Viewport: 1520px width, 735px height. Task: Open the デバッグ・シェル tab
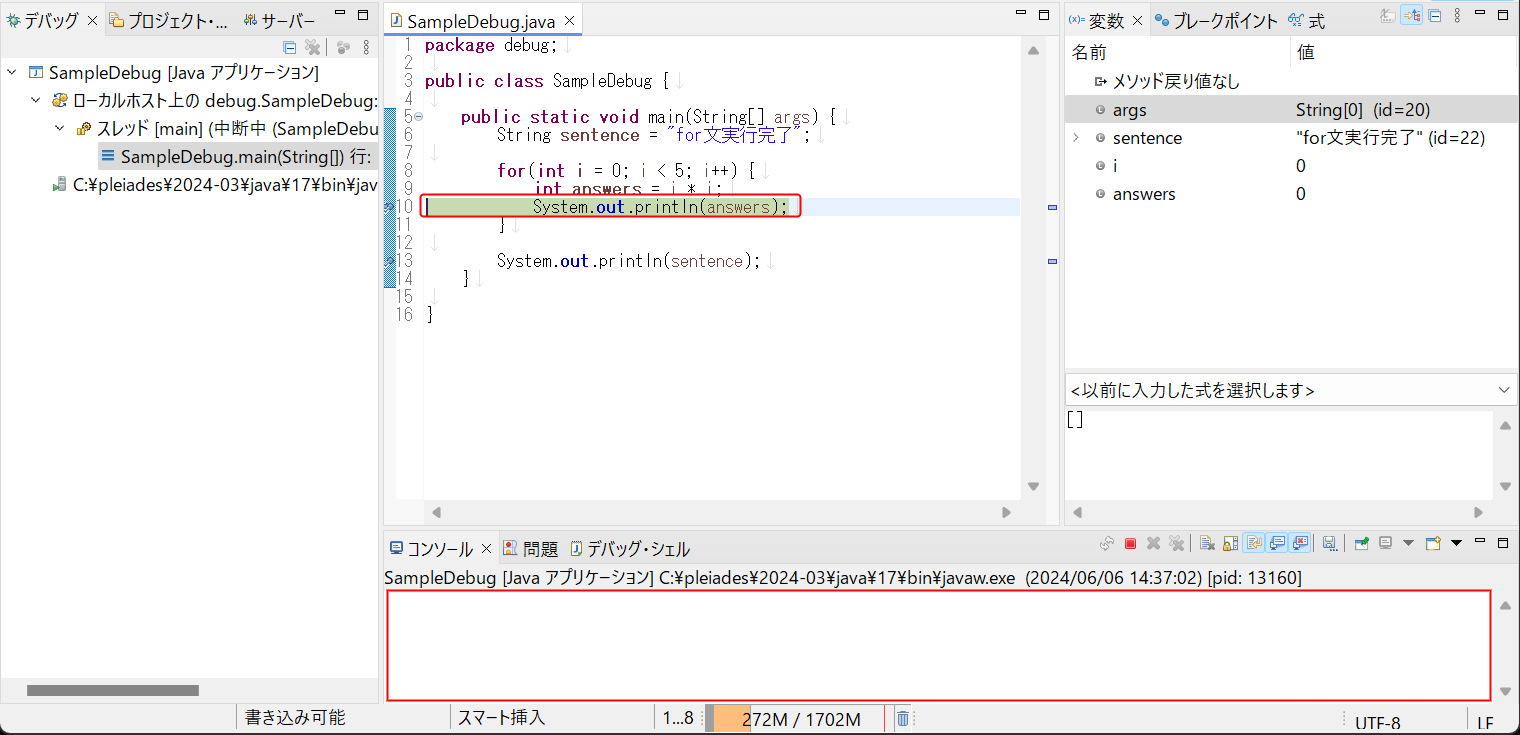coord(630,548)
